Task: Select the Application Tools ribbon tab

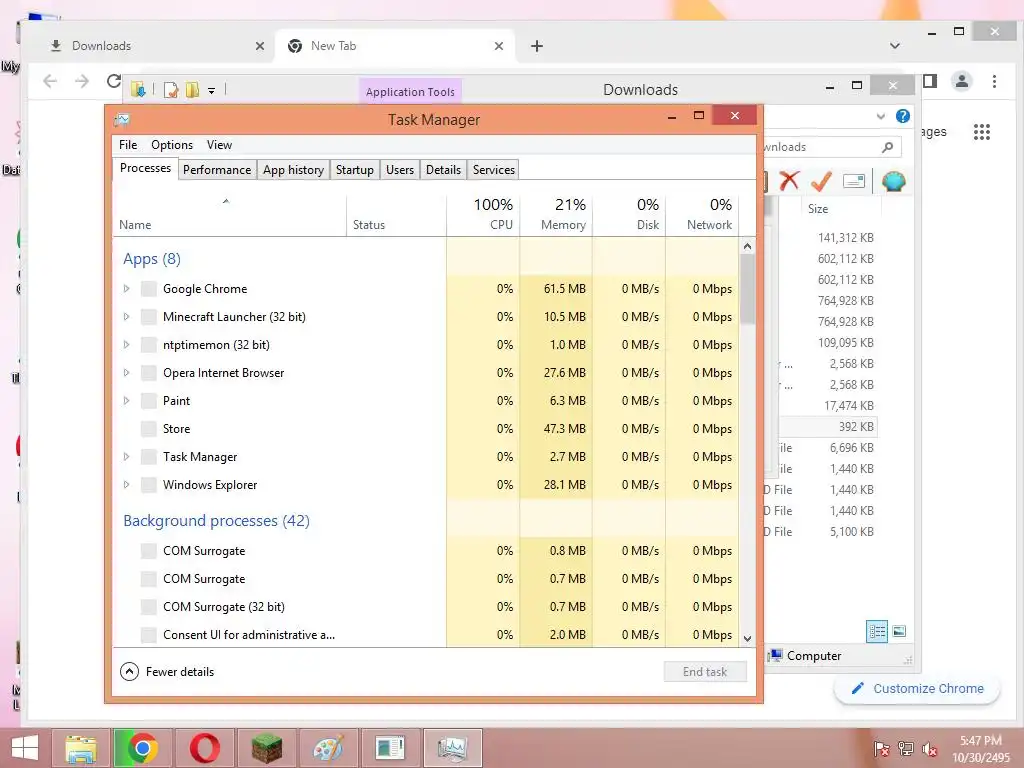Action: [x=410, y=91]
